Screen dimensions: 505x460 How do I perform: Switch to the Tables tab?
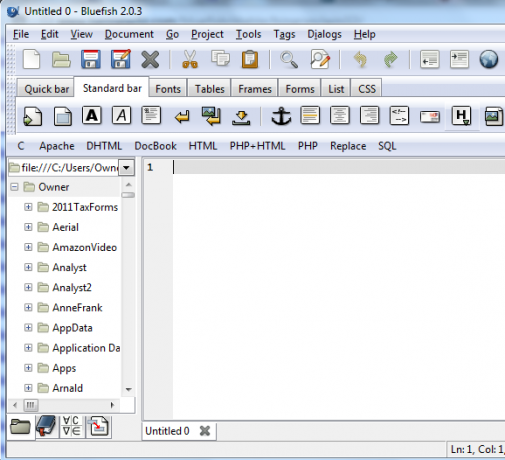click(x=210, y=89)
